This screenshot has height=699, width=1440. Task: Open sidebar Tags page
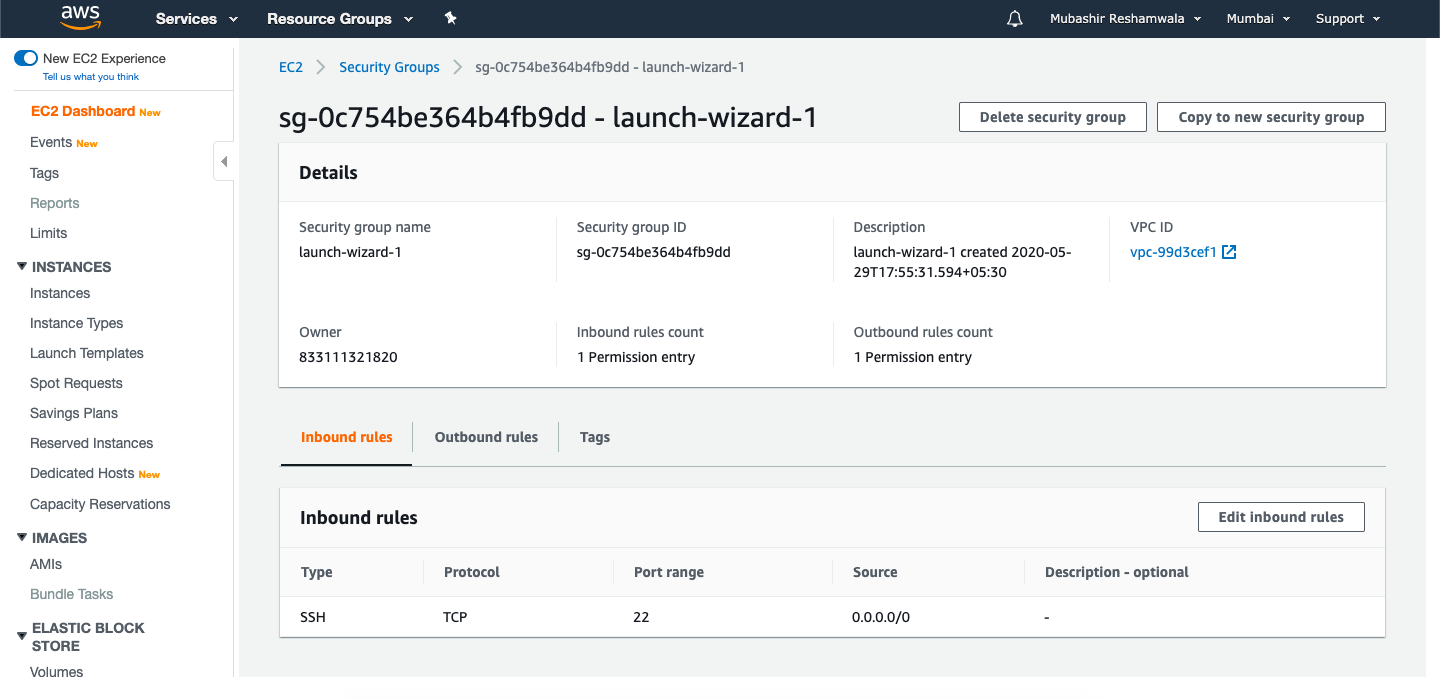coord(45,173)
